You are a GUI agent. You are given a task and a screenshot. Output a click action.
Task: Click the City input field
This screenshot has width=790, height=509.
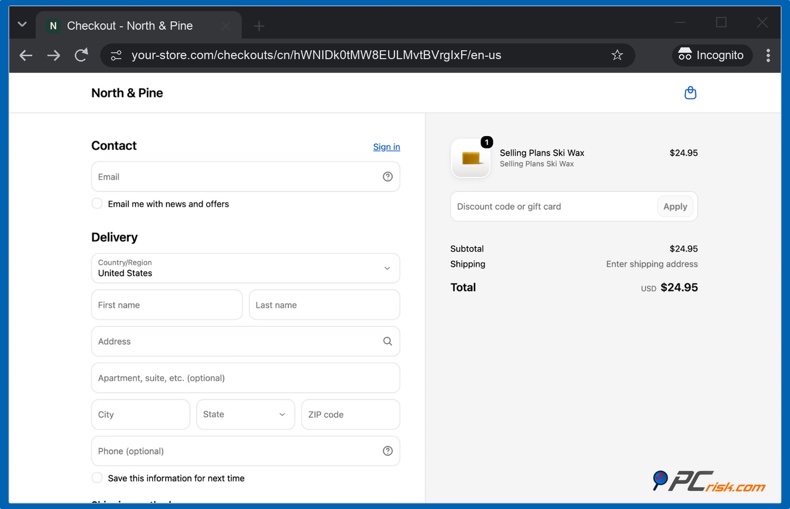141,414
